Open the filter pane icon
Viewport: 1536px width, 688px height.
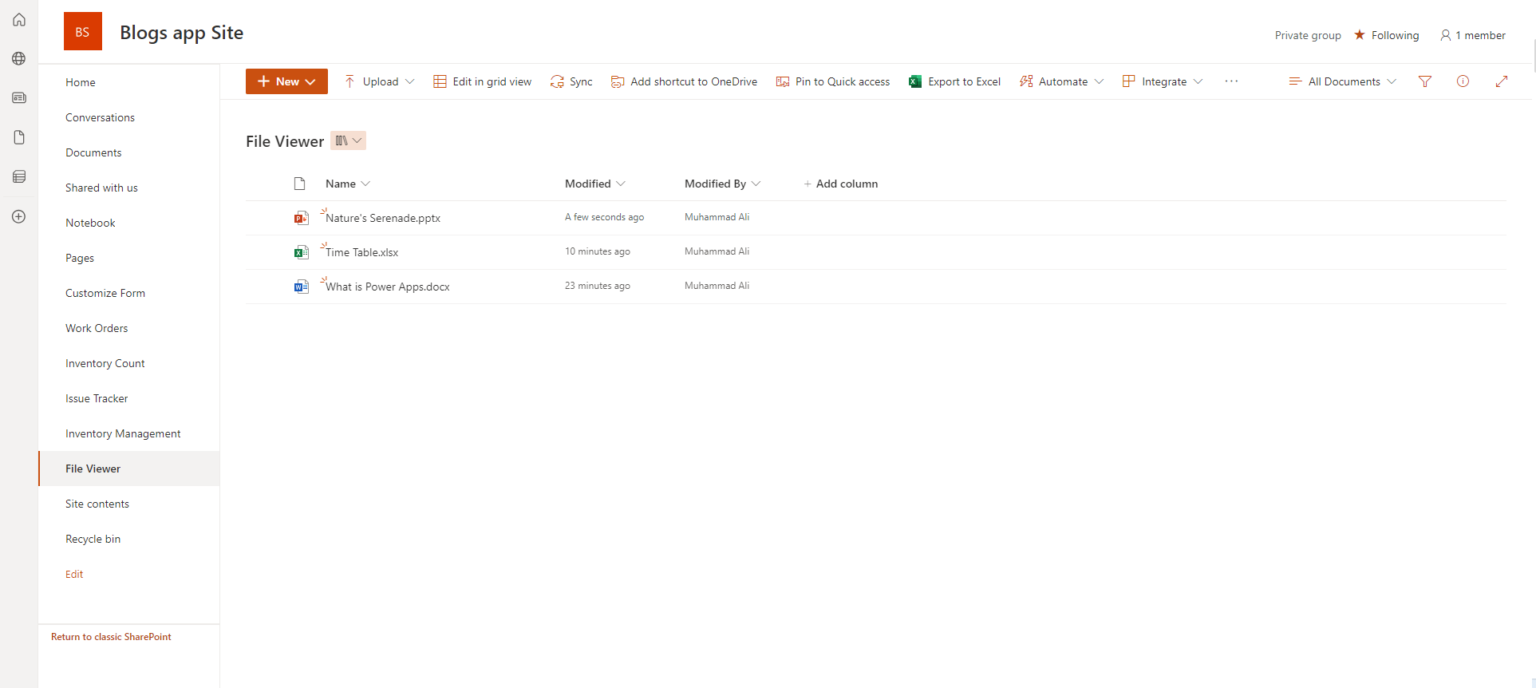click(x=1424, y=81)
